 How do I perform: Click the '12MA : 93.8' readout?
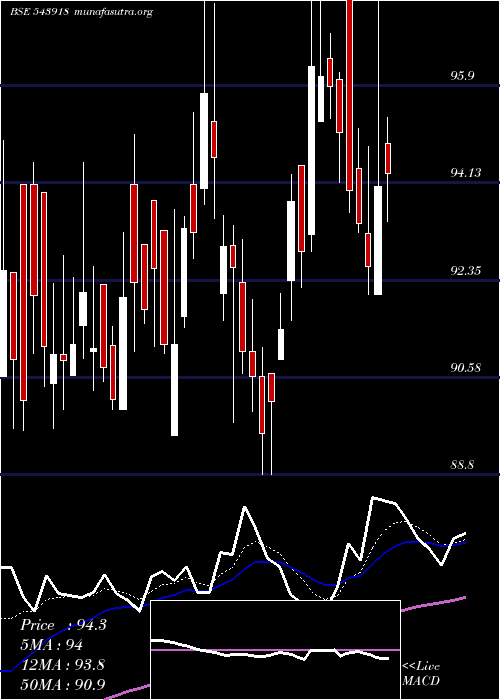pos(62,664)
